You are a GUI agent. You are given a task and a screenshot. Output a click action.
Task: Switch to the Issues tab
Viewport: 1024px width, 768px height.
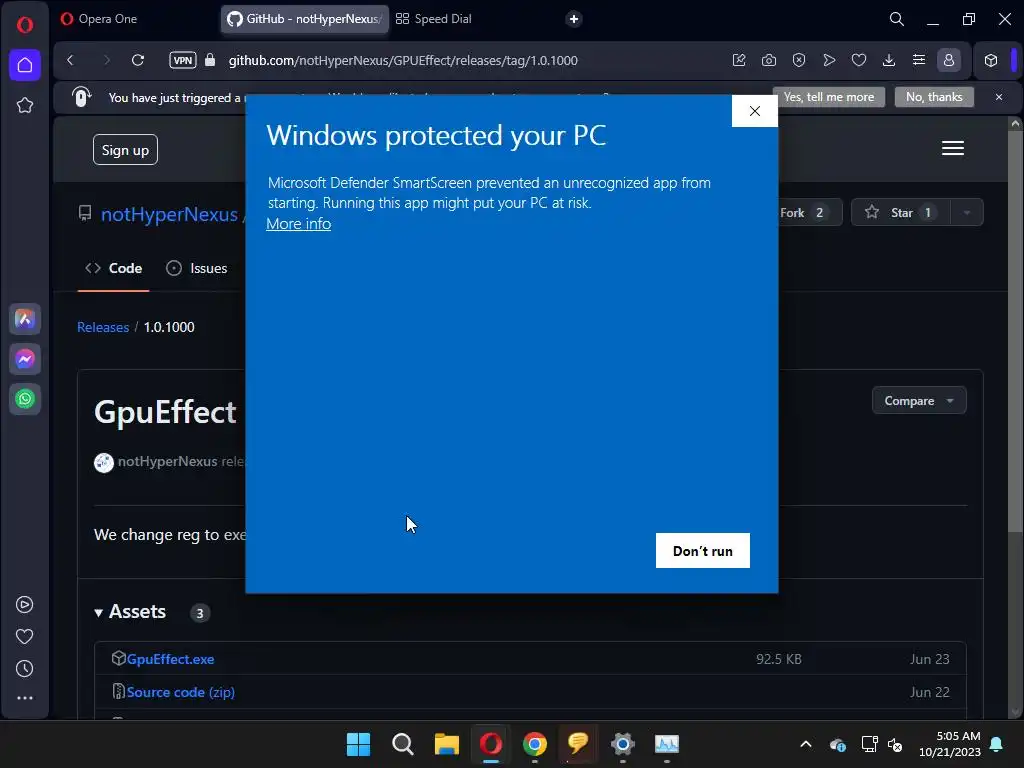coord(197,268)
